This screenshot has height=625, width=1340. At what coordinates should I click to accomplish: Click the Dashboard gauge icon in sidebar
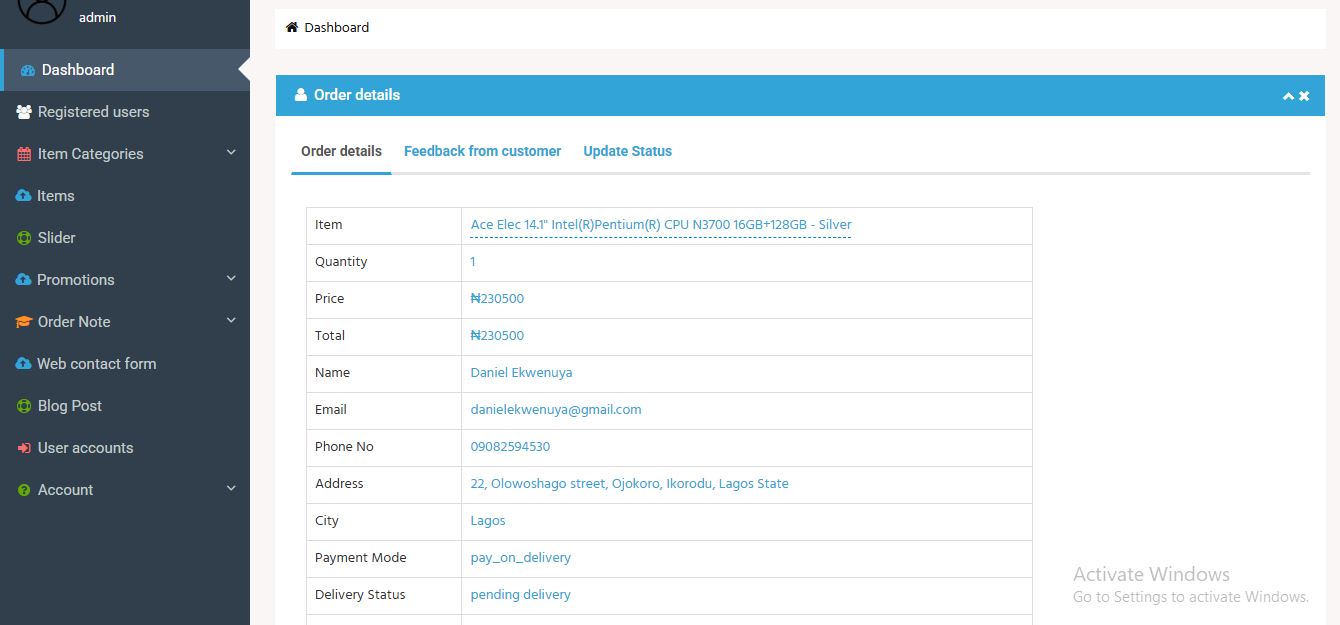28,70
